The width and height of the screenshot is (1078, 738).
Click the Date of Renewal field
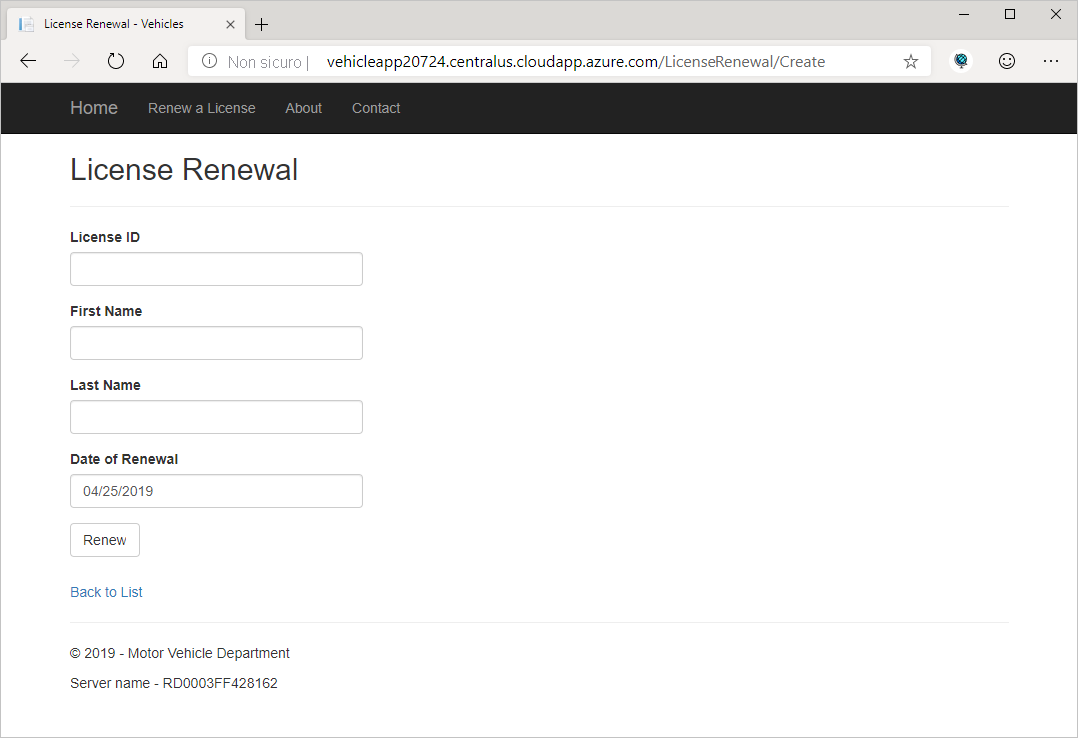216,490
